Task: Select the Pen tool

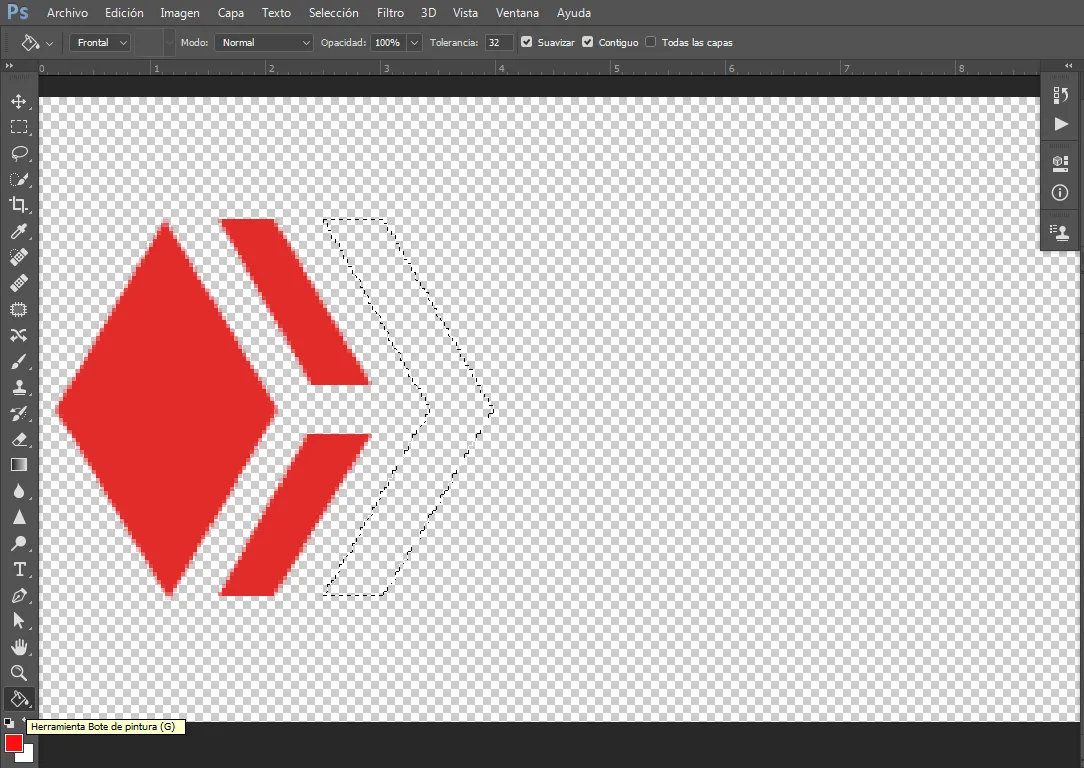Action: click(x=19, y=595)
